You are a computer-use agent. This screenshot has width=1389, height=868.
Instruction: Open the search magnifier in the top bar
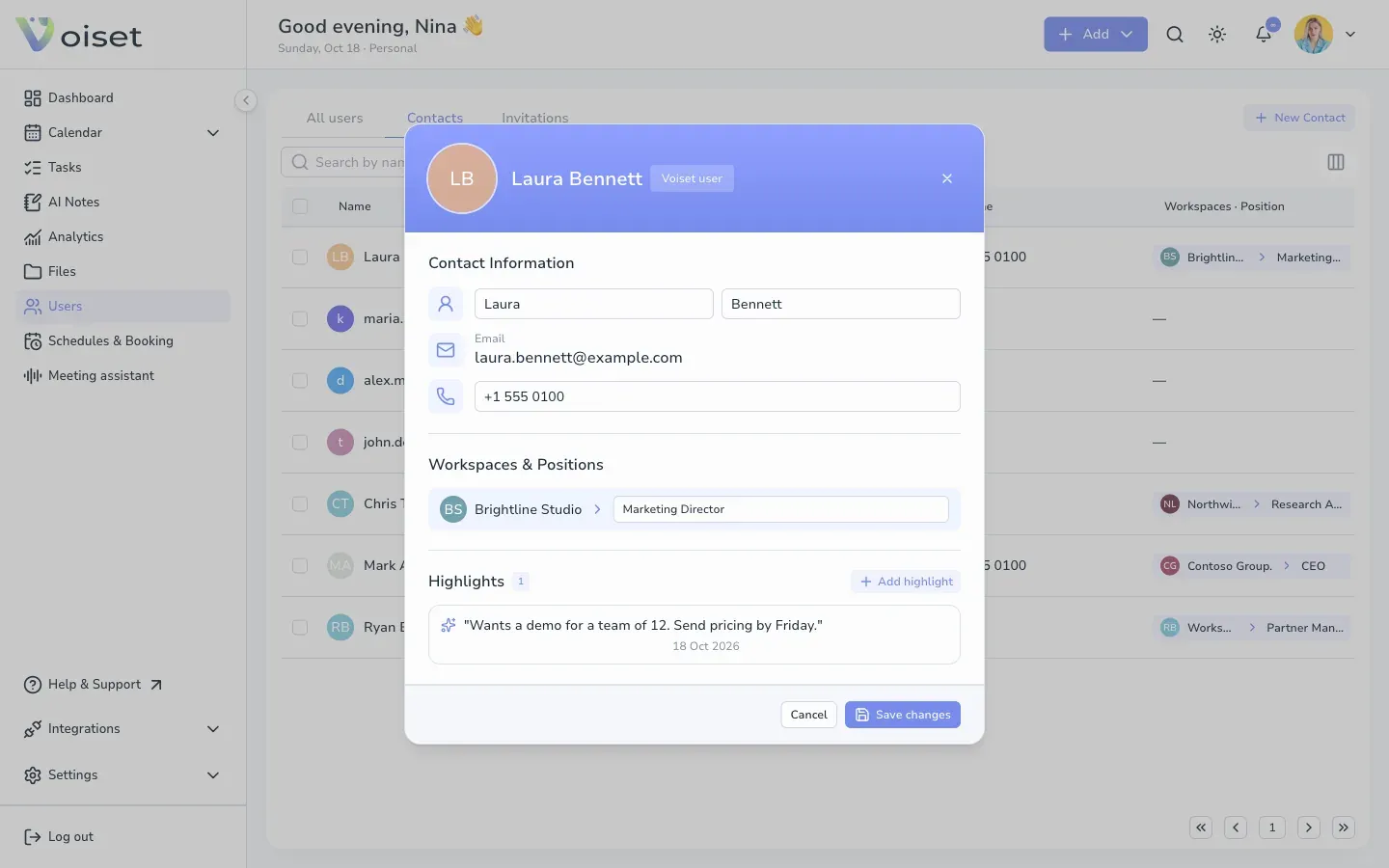click(x=1175, y=35)
